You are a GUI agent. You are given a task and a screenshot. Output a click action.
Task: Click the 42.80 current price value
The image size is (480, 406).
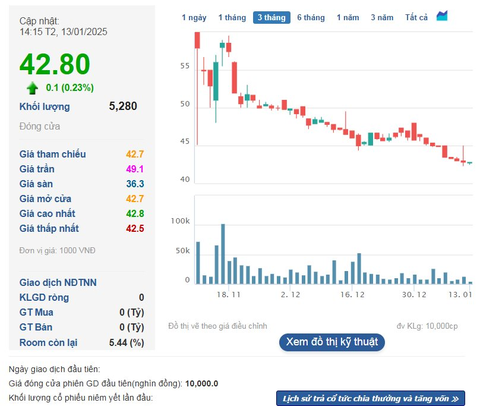tap(55, 64)
